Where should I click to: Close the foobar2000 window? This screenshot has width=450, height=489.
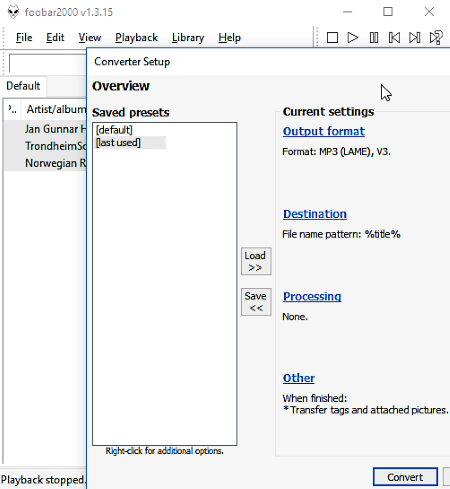(x=429, y=12)
